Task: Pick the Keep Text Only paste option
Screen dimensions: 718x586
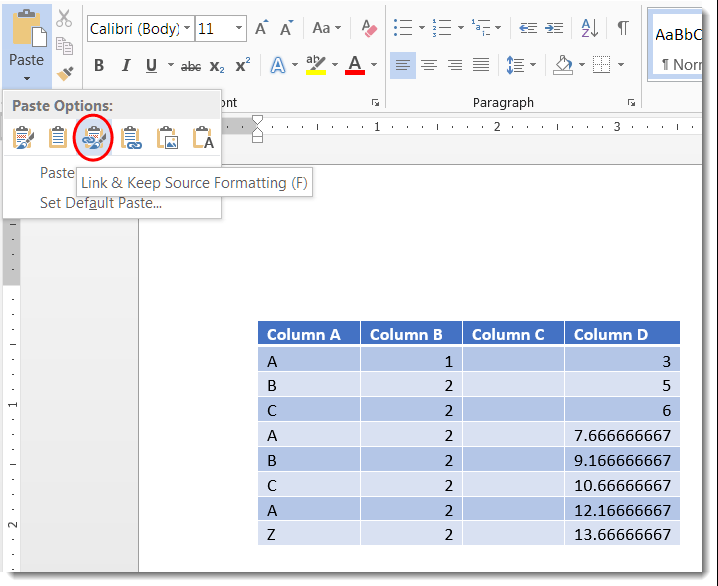Action: point(203,137)
